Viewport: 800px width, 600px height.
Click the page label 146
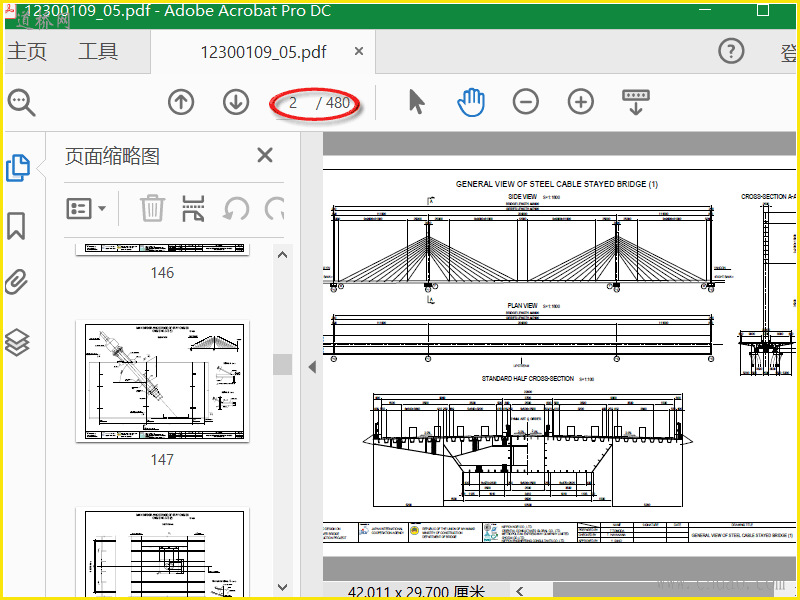pyautogui.click(x=162, y=272)
